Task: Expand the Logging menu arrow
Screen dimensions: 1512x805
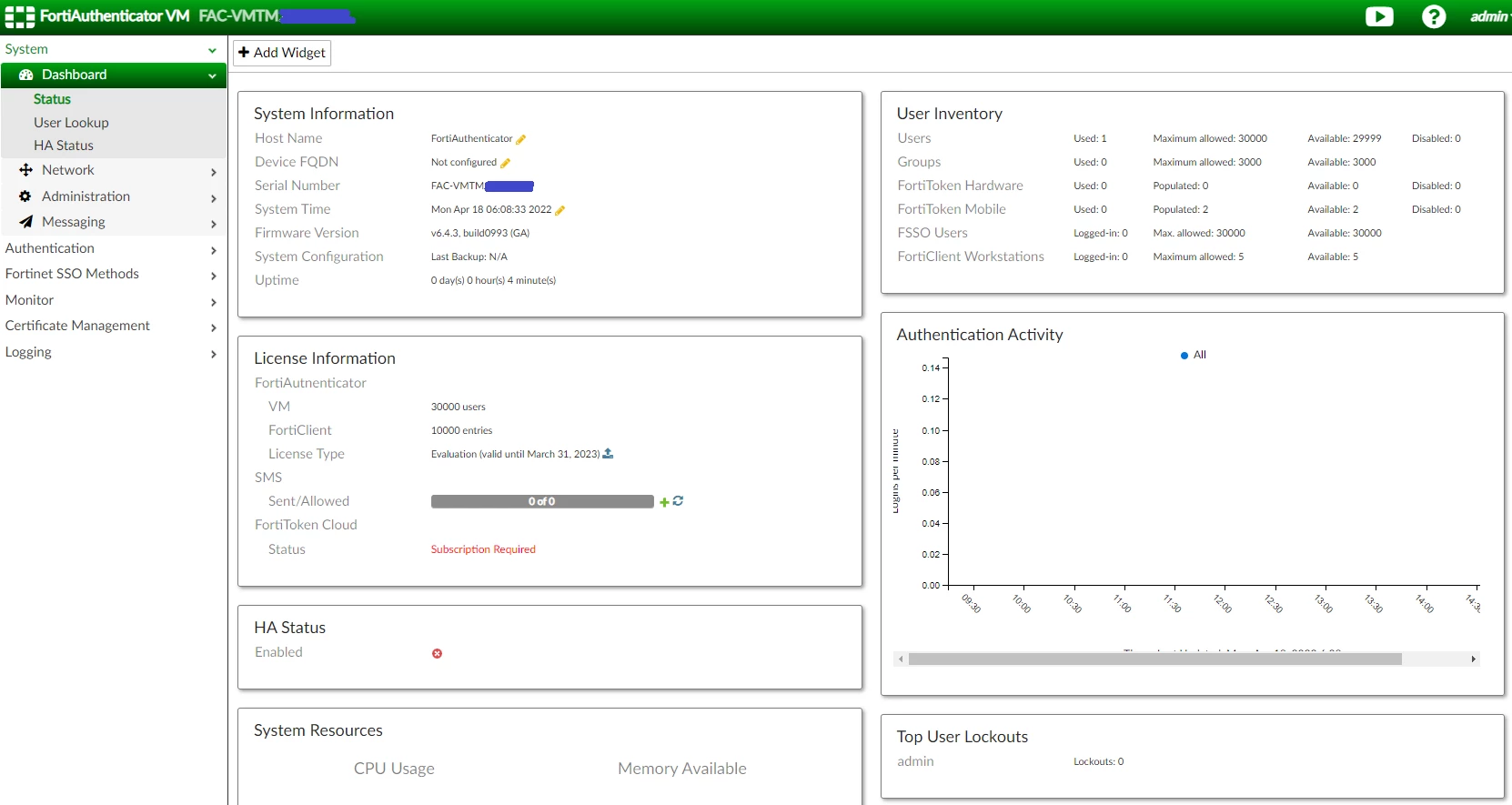Action: [214, 353]
